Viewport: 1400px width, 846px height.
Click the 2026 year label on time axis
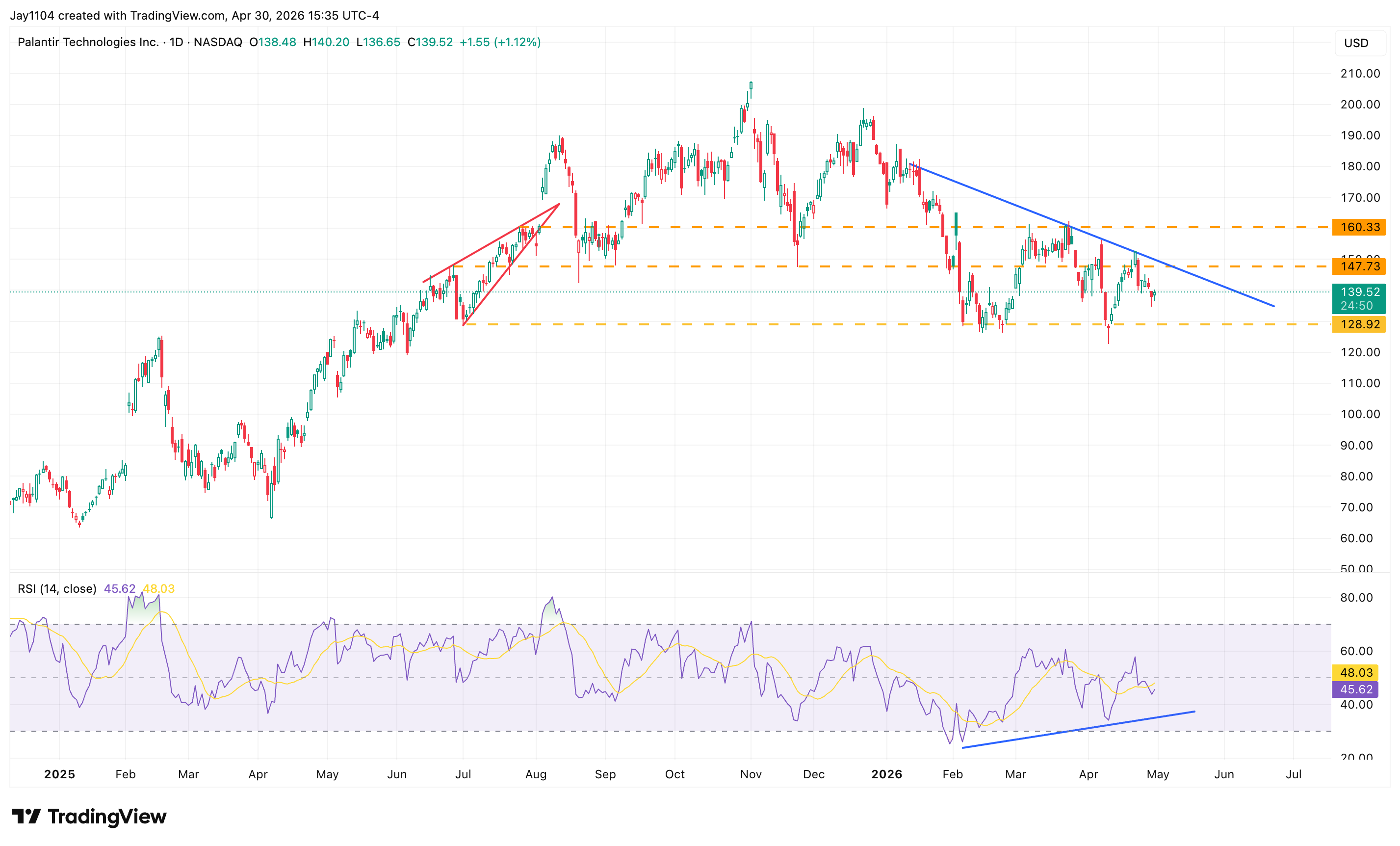pyautogui.click(x=886, y=774)
